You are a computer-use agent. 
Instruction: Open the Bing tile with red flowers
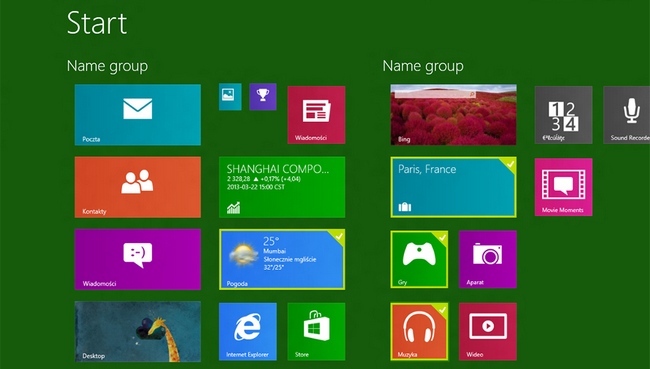coord(454,115)
